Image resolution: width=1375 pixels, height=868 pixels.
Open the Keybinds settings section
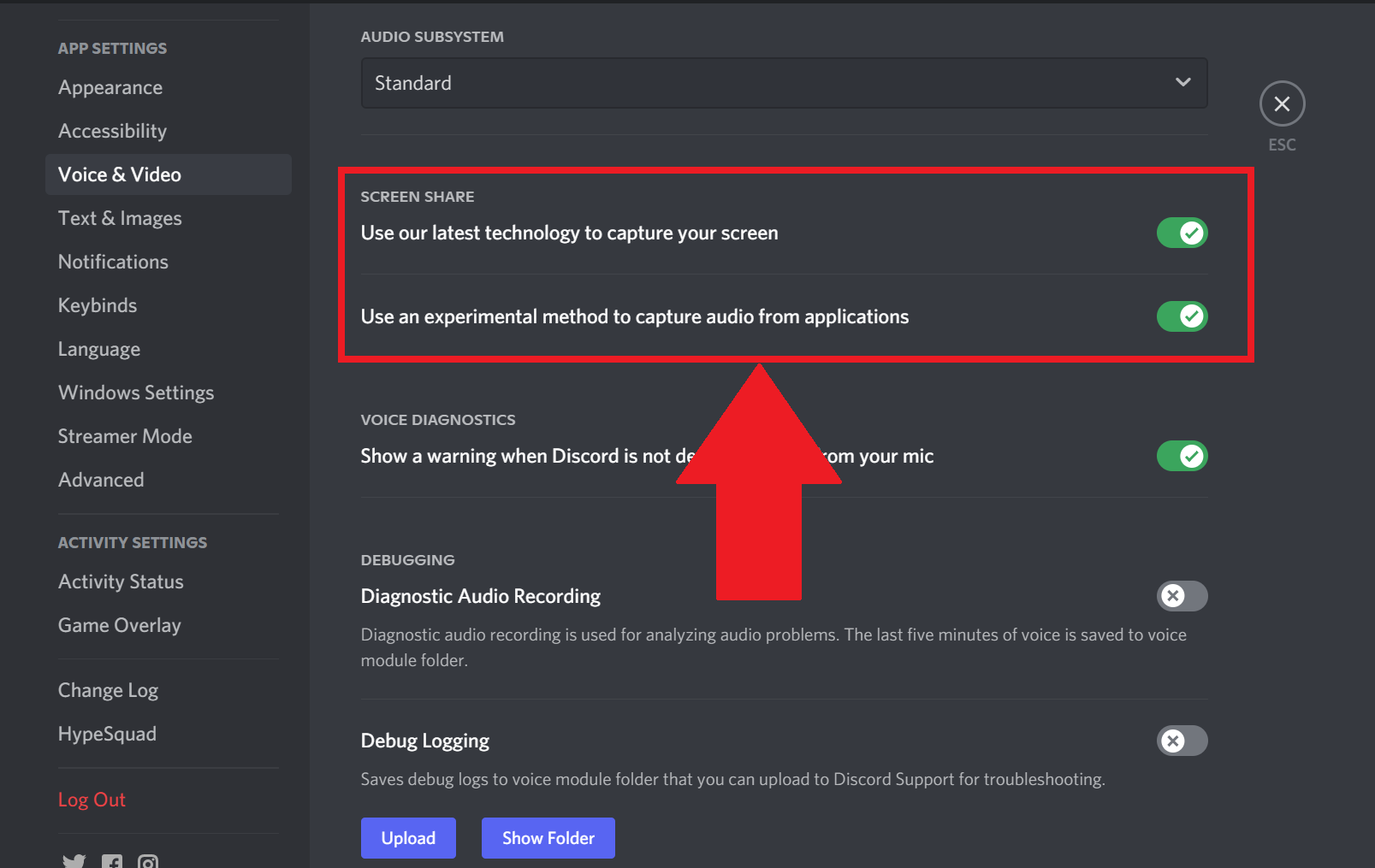click(x=97, y=304)
